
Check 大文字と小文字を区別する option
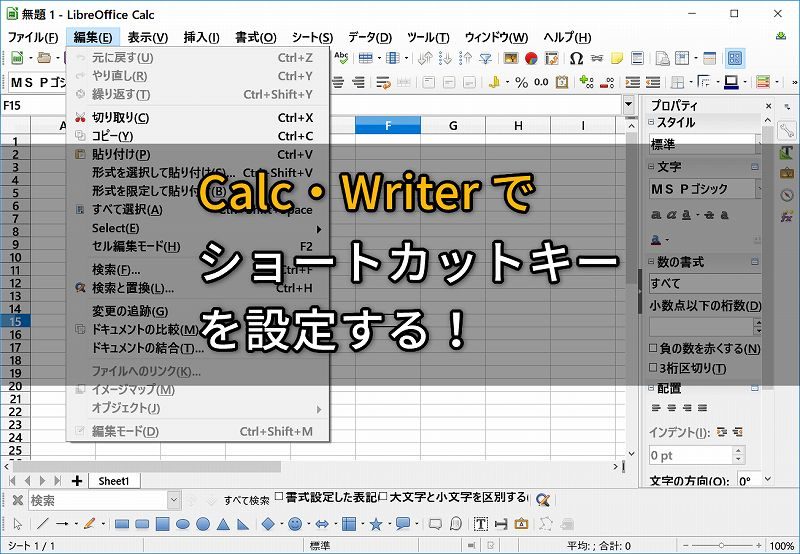pos(383,498)
